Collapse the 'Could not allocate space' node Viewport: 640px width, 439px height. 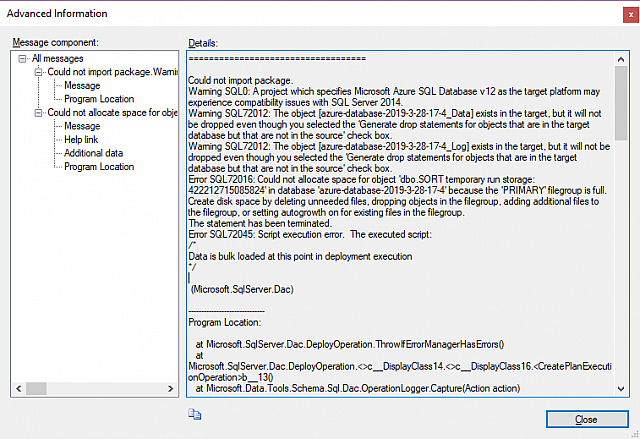pyautogui.click(x=38, y=113)
